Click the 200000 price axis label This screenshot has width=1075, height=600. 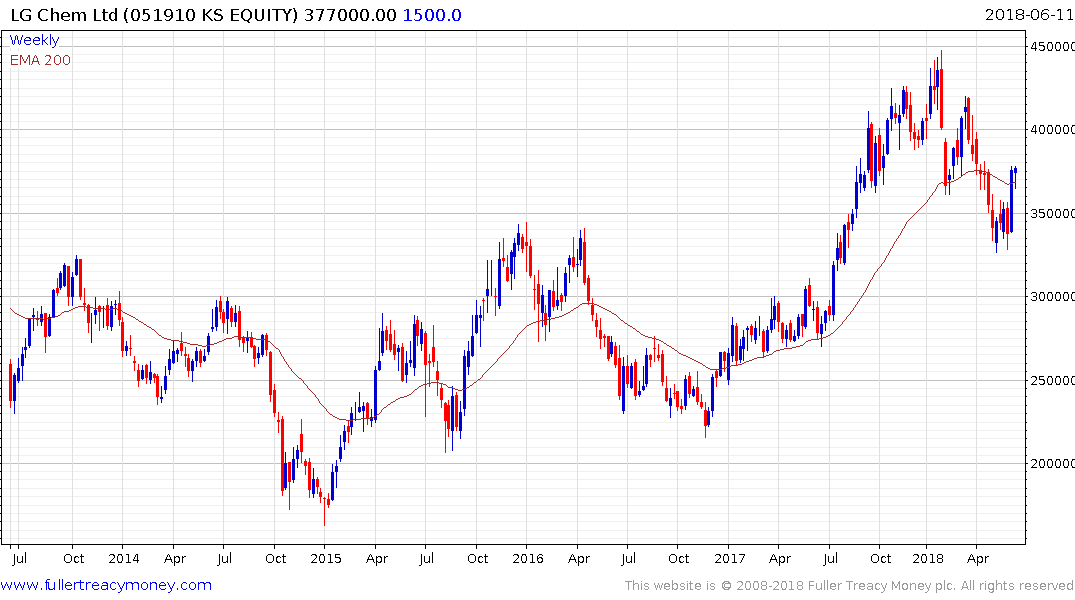[1052, 464]
